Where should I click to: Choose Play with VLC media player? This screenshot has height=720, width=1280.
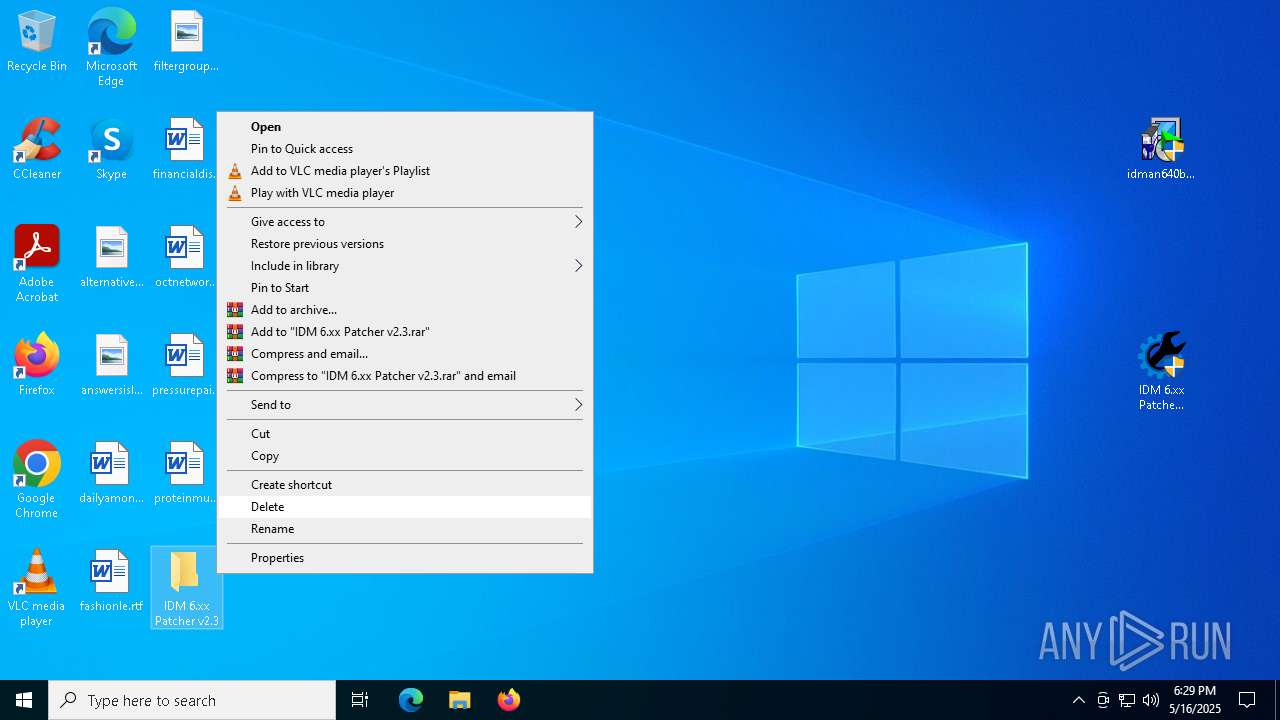point(405,193)
